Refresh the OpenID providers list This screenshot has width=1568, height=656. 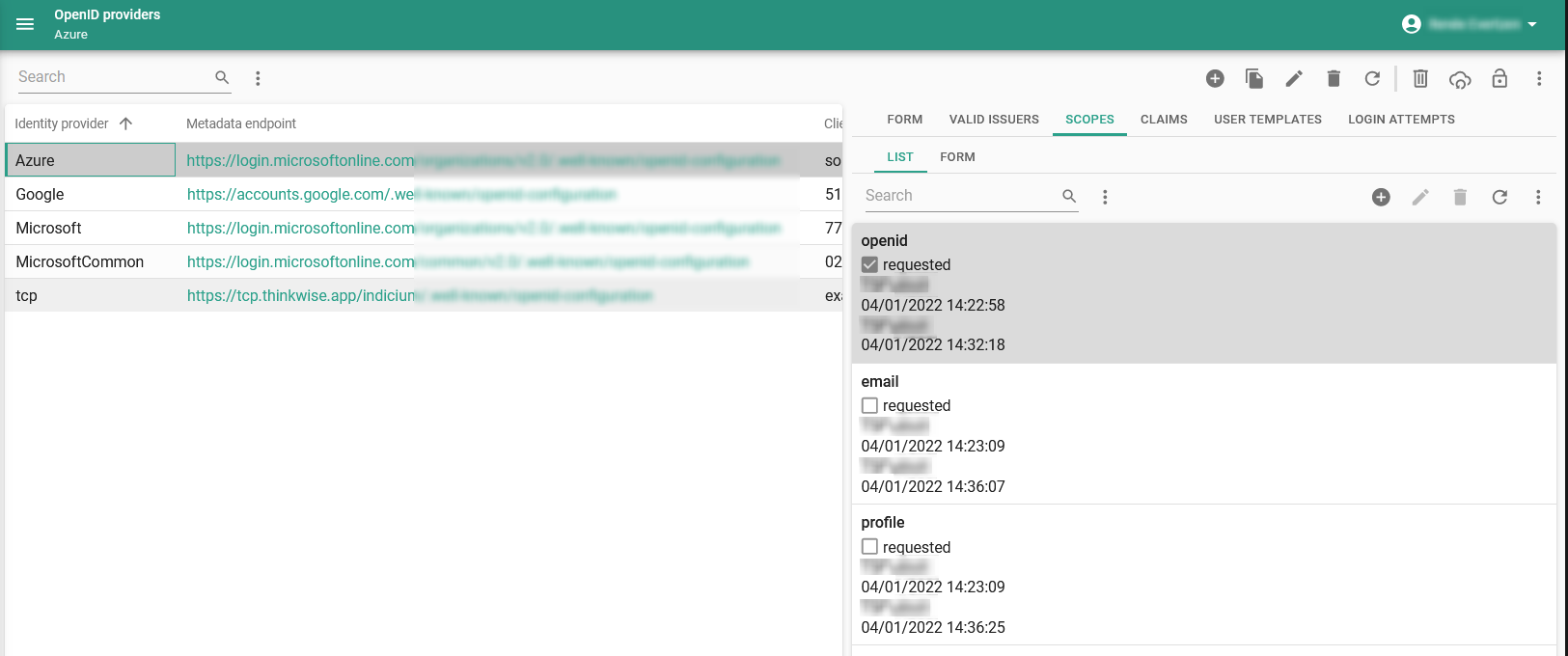[1372, 78]
